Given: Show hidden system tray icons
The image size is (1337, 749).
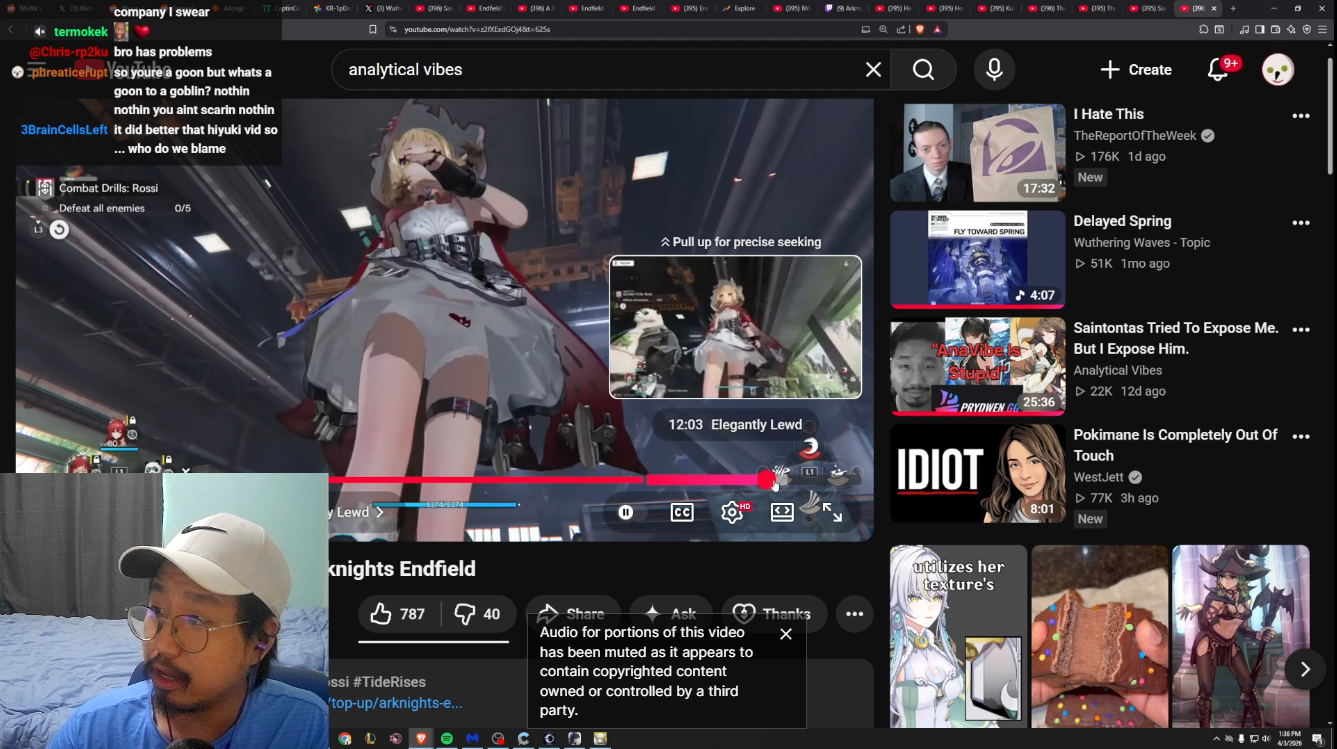Looking at the screenshot, I should tap(1217, 739).
